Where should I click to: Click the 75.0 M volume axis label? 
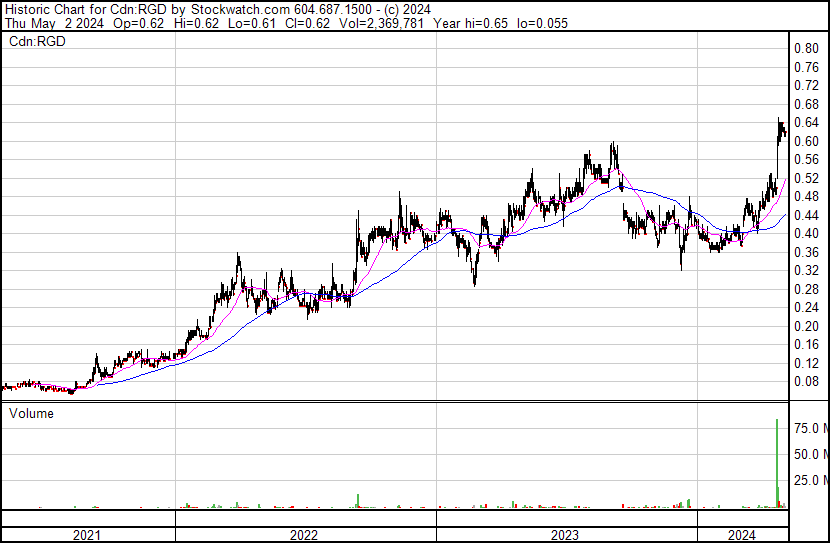click(811, 428)
